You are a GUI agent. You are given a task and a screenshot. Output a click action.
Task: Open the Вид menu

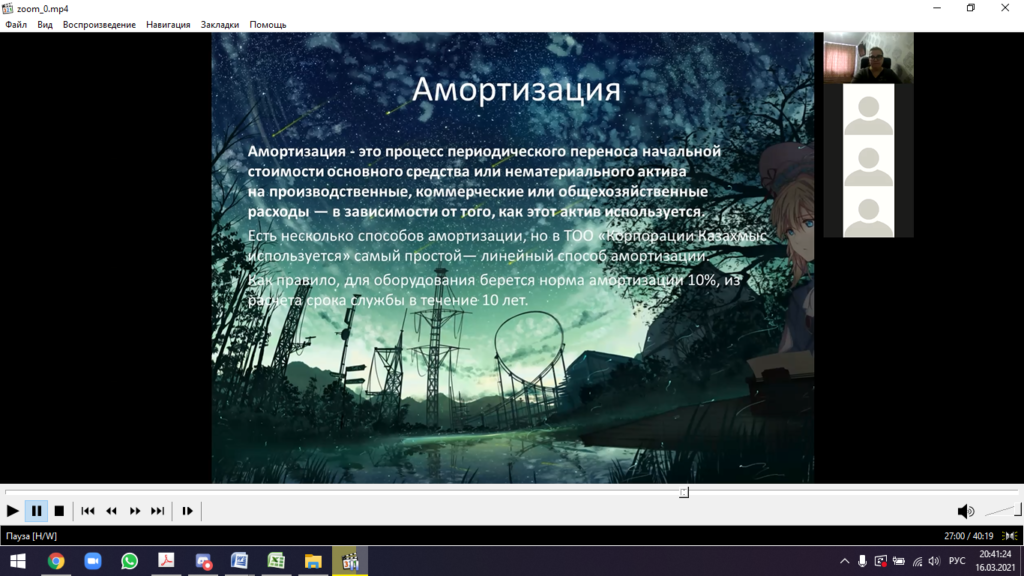(44, 25)
